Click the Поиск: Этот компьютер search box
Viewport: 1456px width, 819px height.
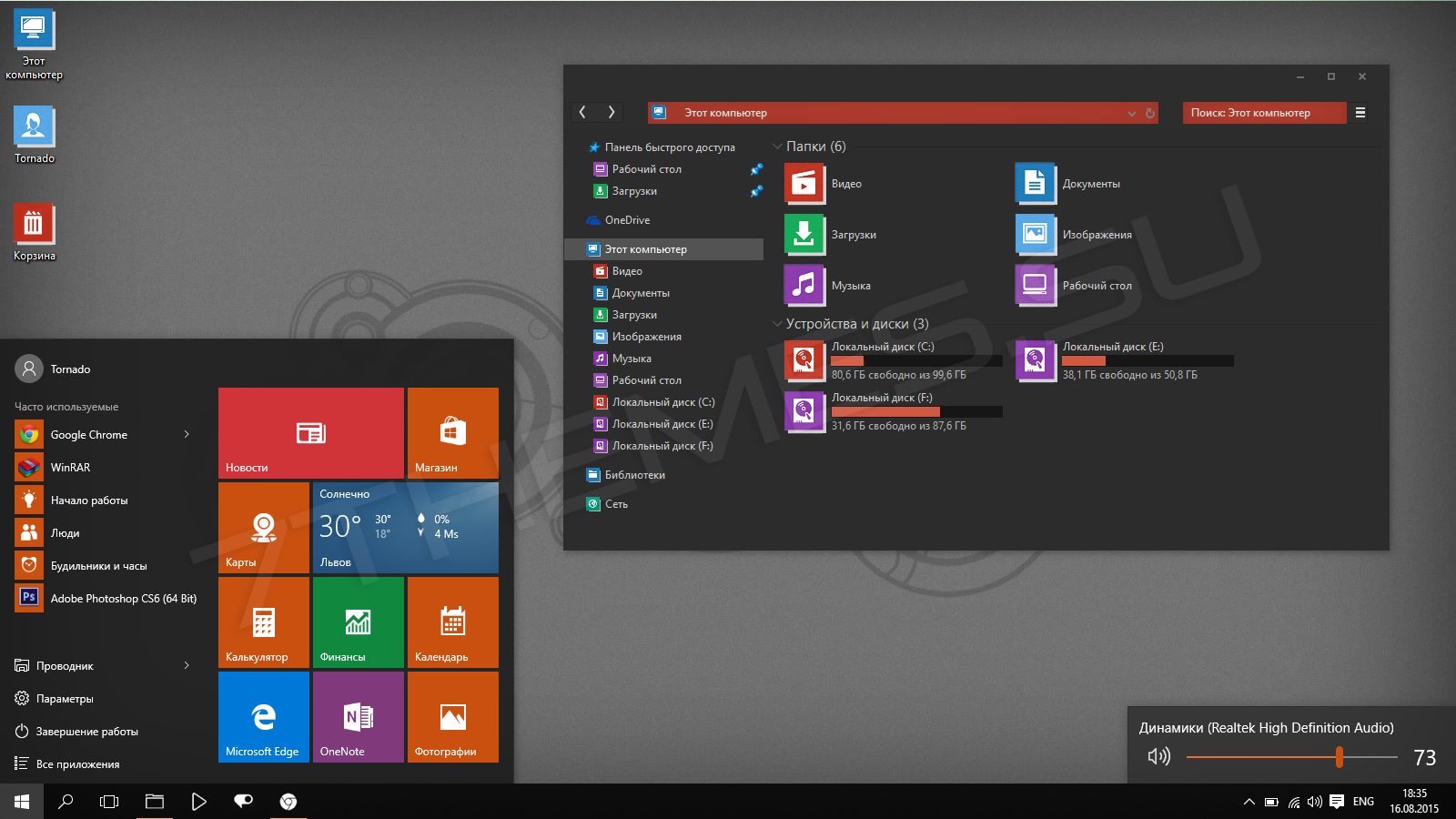point(1264,113)
